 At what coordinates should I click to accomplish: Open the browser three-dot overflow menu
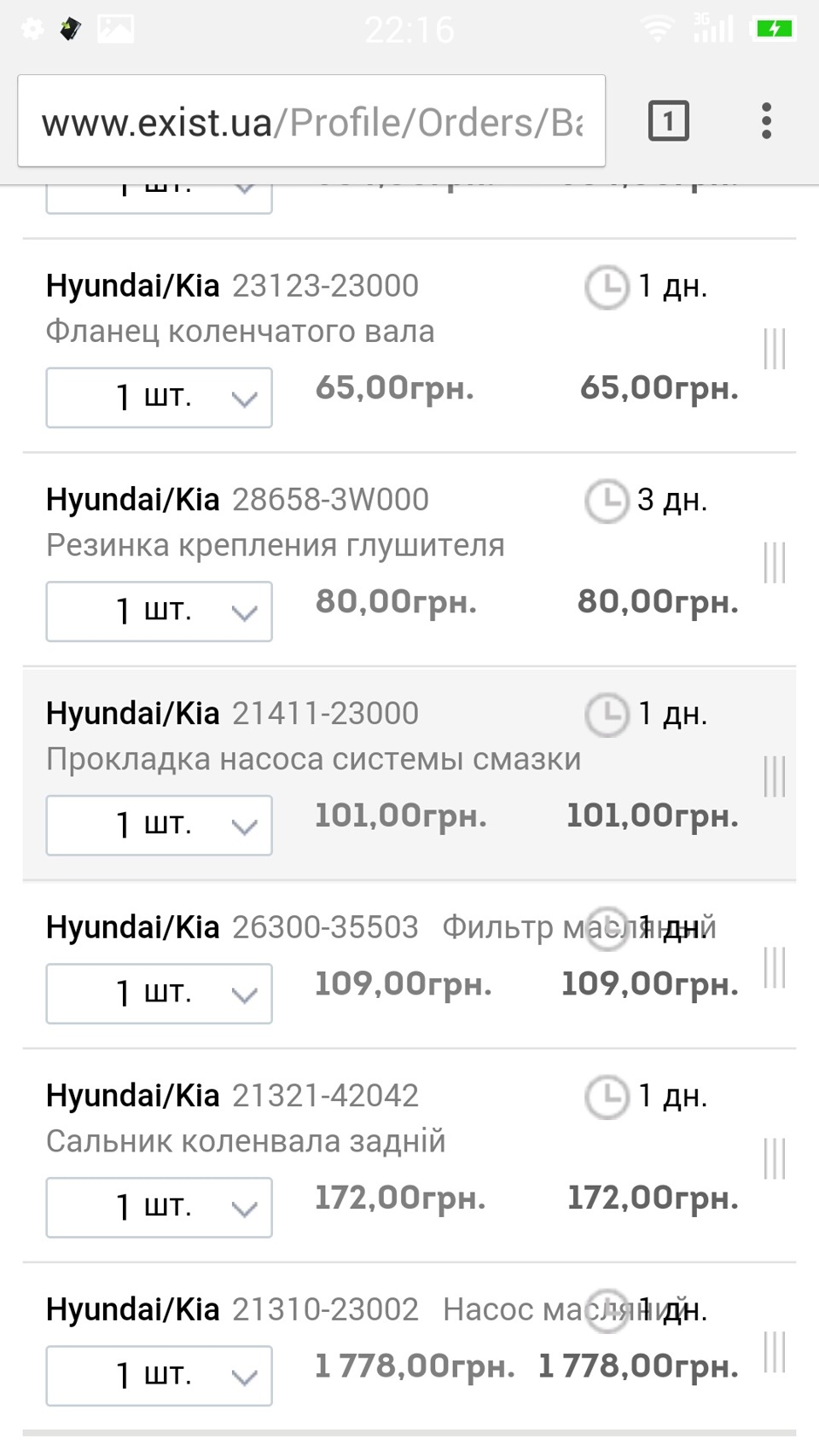coord(766,121)
